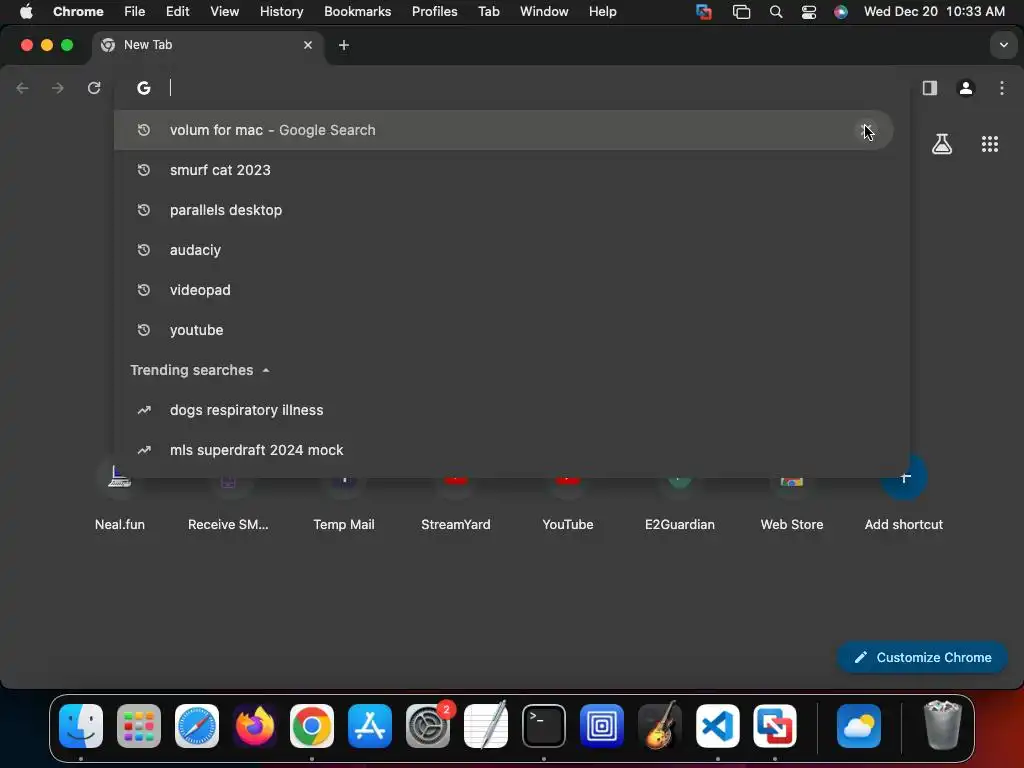Open the Receive SMS shortcut
This screenshot has height=768, width=1024.
point(228,500)
